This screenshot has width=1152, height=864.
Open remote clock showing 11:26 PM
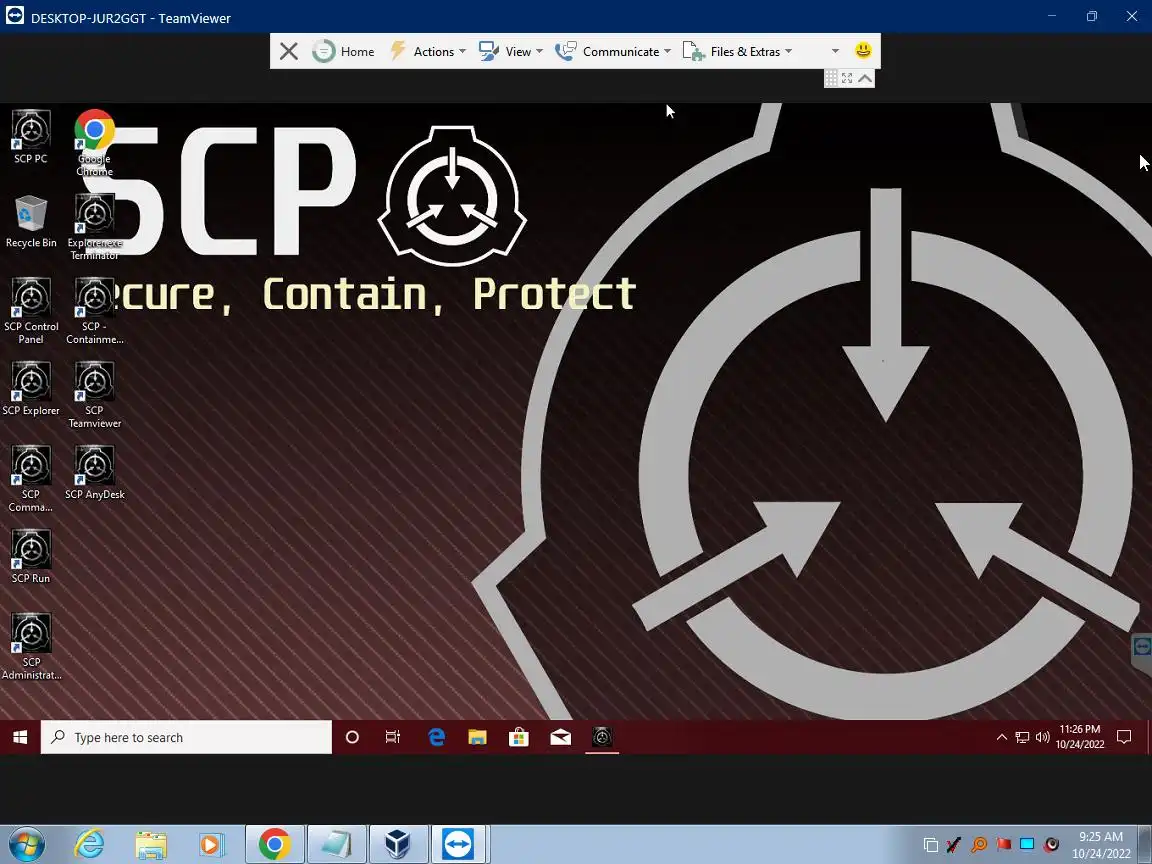click(1080, 737)
